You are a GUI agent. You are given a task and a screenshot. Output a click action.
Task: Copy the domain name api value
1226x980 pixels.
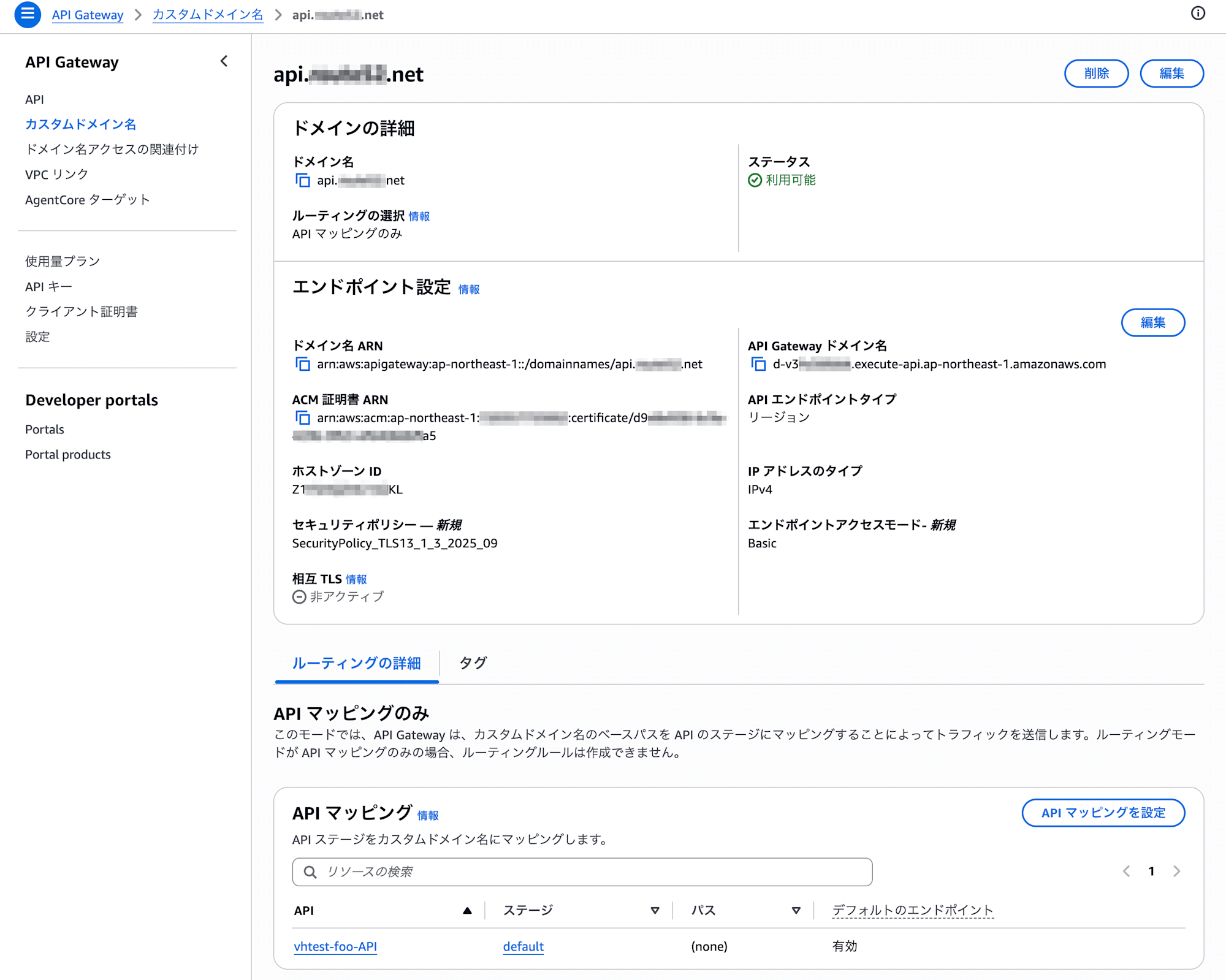[303, 180]
